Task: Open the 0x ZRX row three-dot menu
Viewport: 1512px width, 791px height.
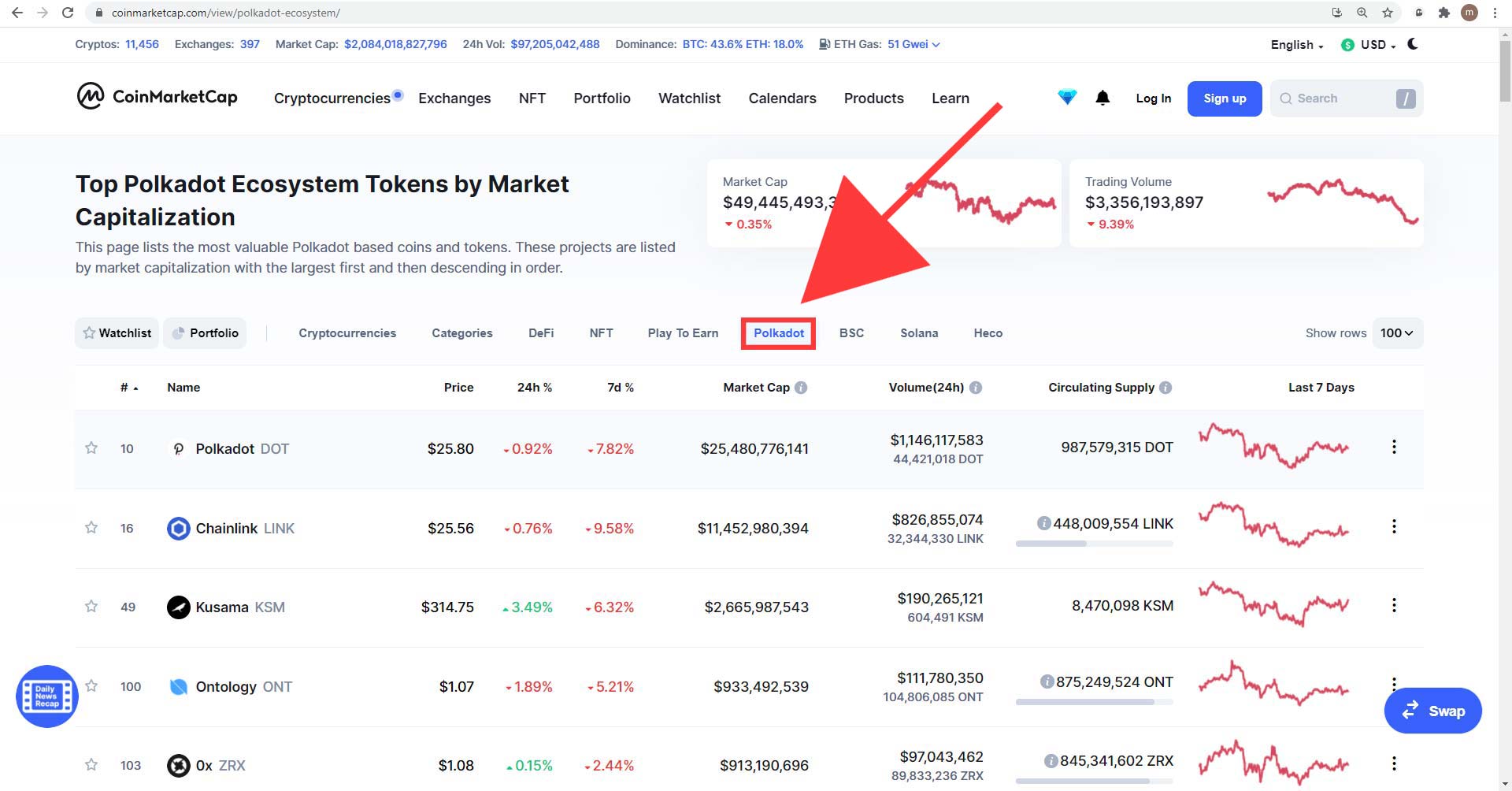Action: [x=1394, y=763]
